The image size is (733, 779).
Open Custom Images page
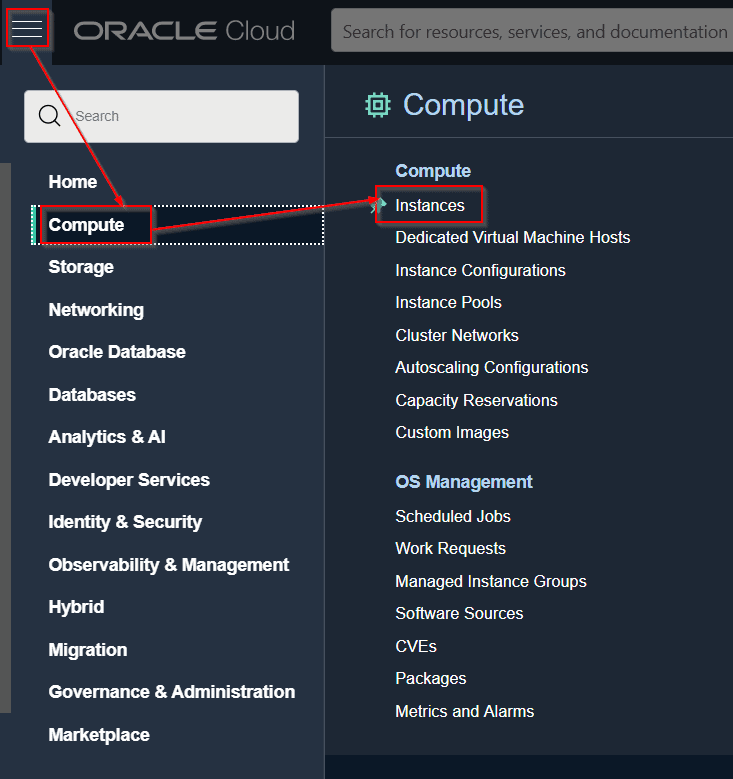[x=452, y=432]
